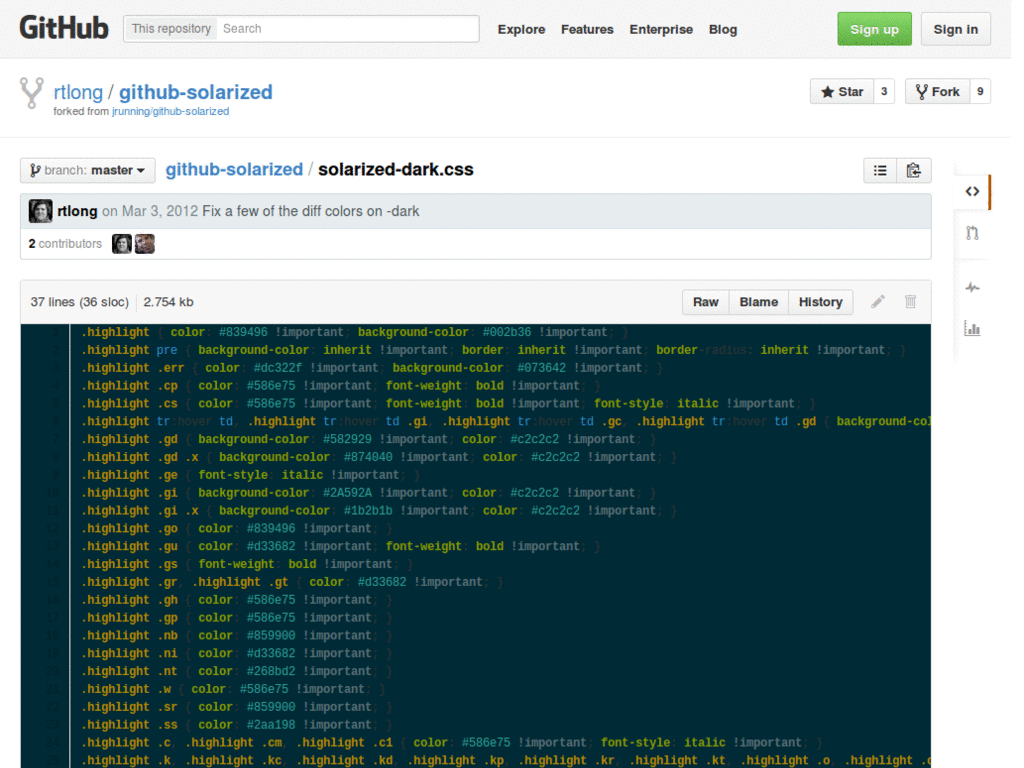The height and width of the screenshot is (768, 1024).
Task: Focus the Search input field
Action: (347, 29)
